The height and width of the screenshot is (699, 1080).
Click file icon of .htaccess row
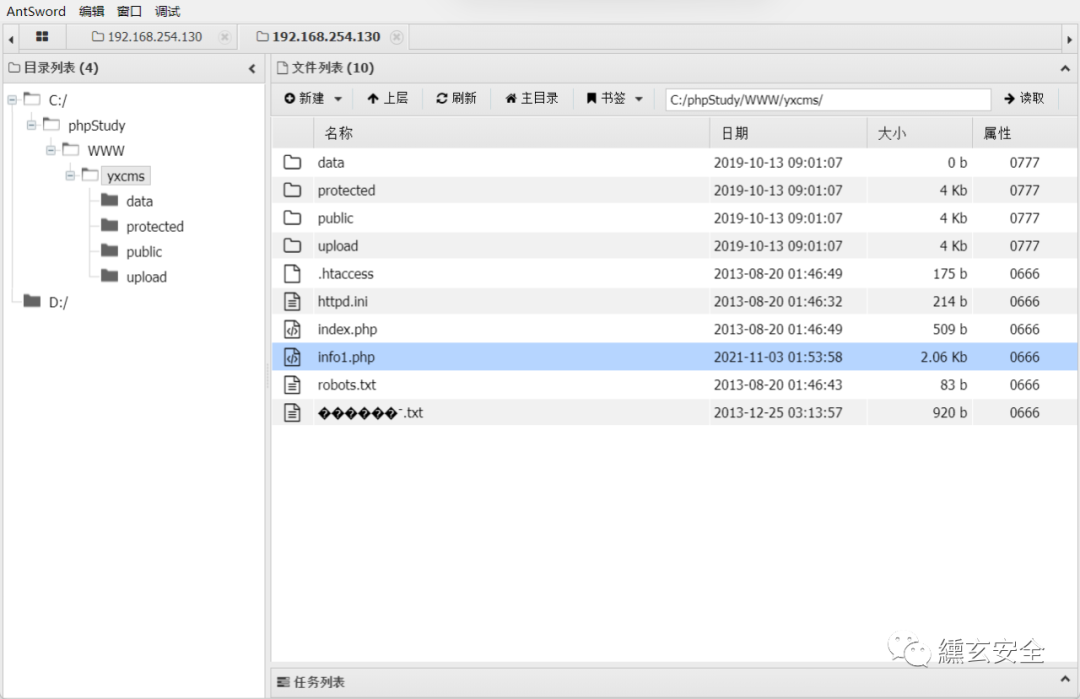pyautogui.click(x=293, y=273)
